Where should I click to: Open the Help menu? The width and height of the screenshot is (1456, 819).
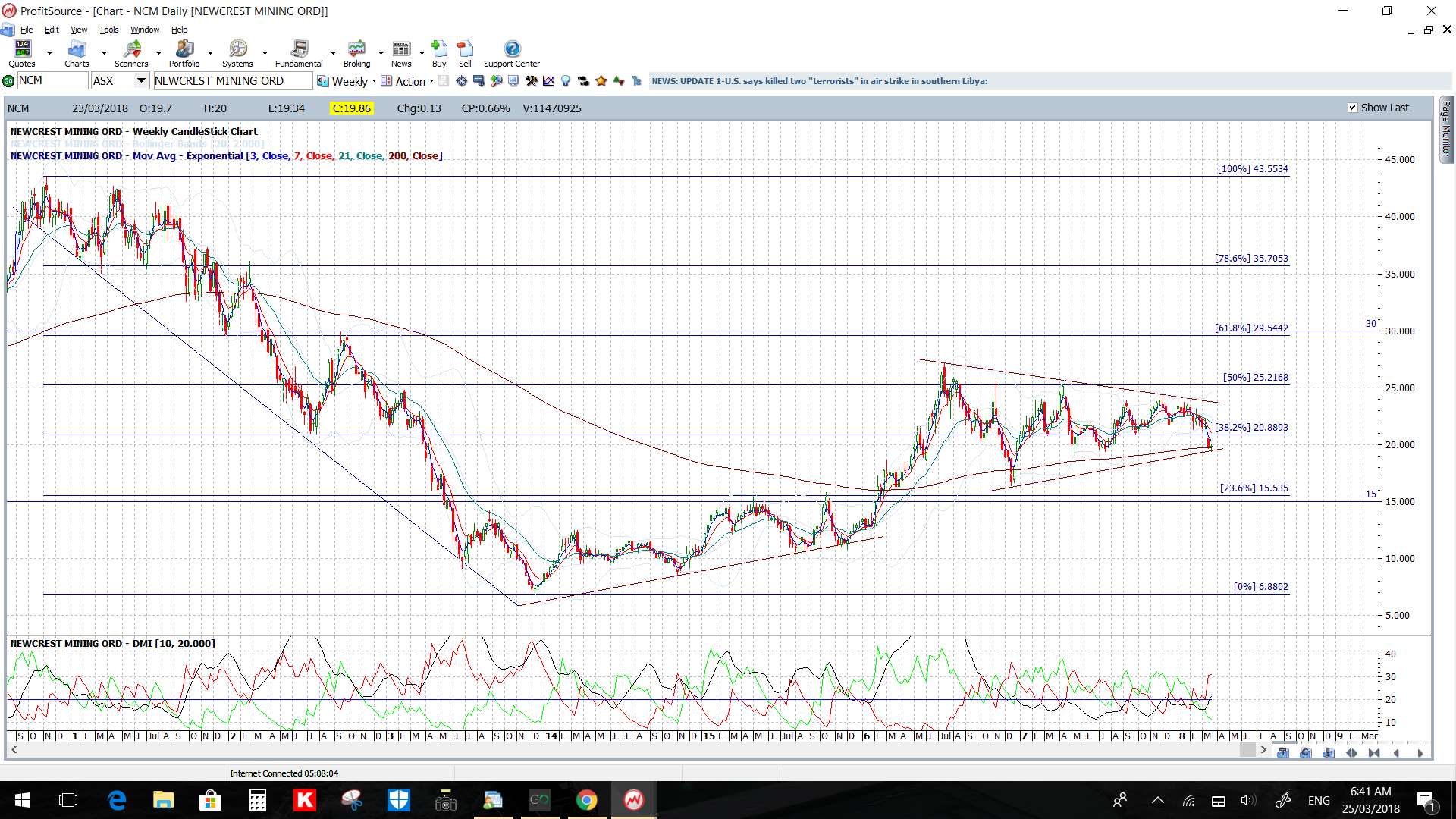pos(179,30)
